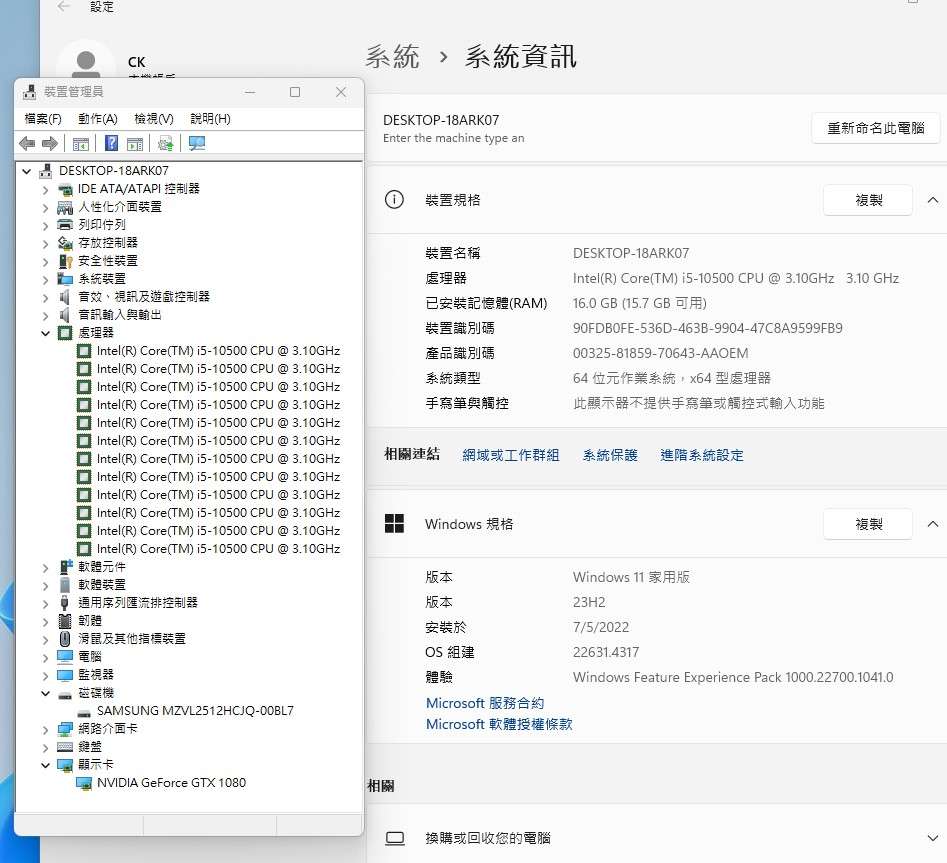Click the keyboard icon beside 鍵盤
This screenshot has width=947, height=863.
click(x=65, y=747)
